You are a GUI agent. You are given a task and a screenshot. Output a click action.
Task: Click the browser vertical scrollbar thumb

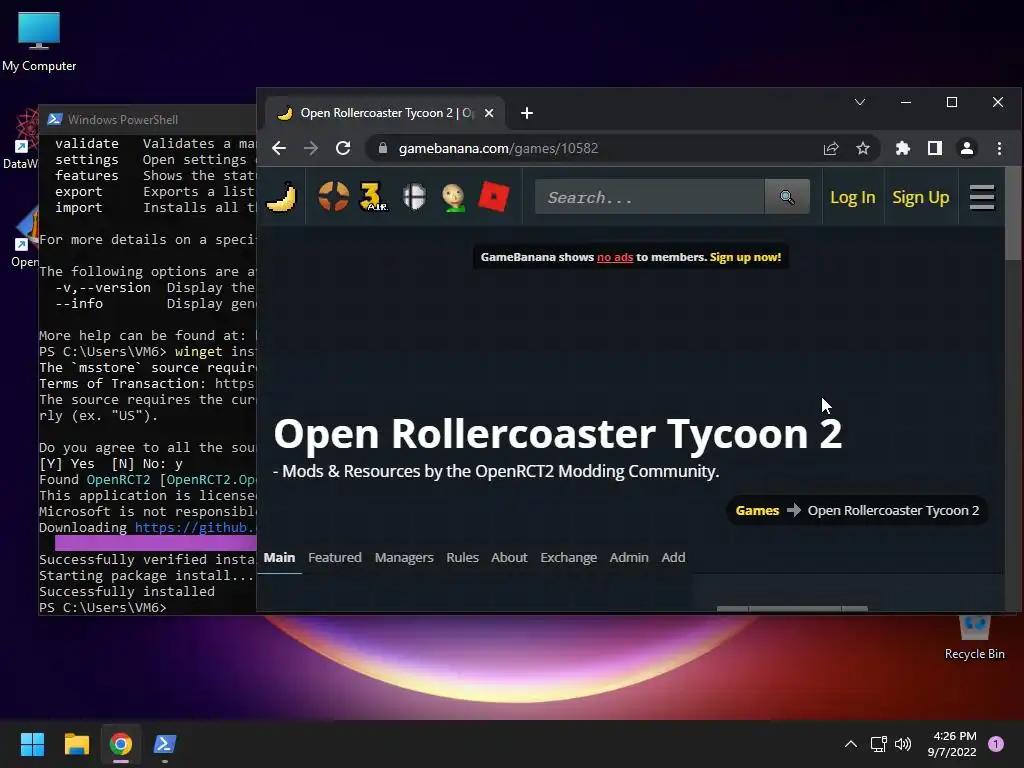[1013, 213]
